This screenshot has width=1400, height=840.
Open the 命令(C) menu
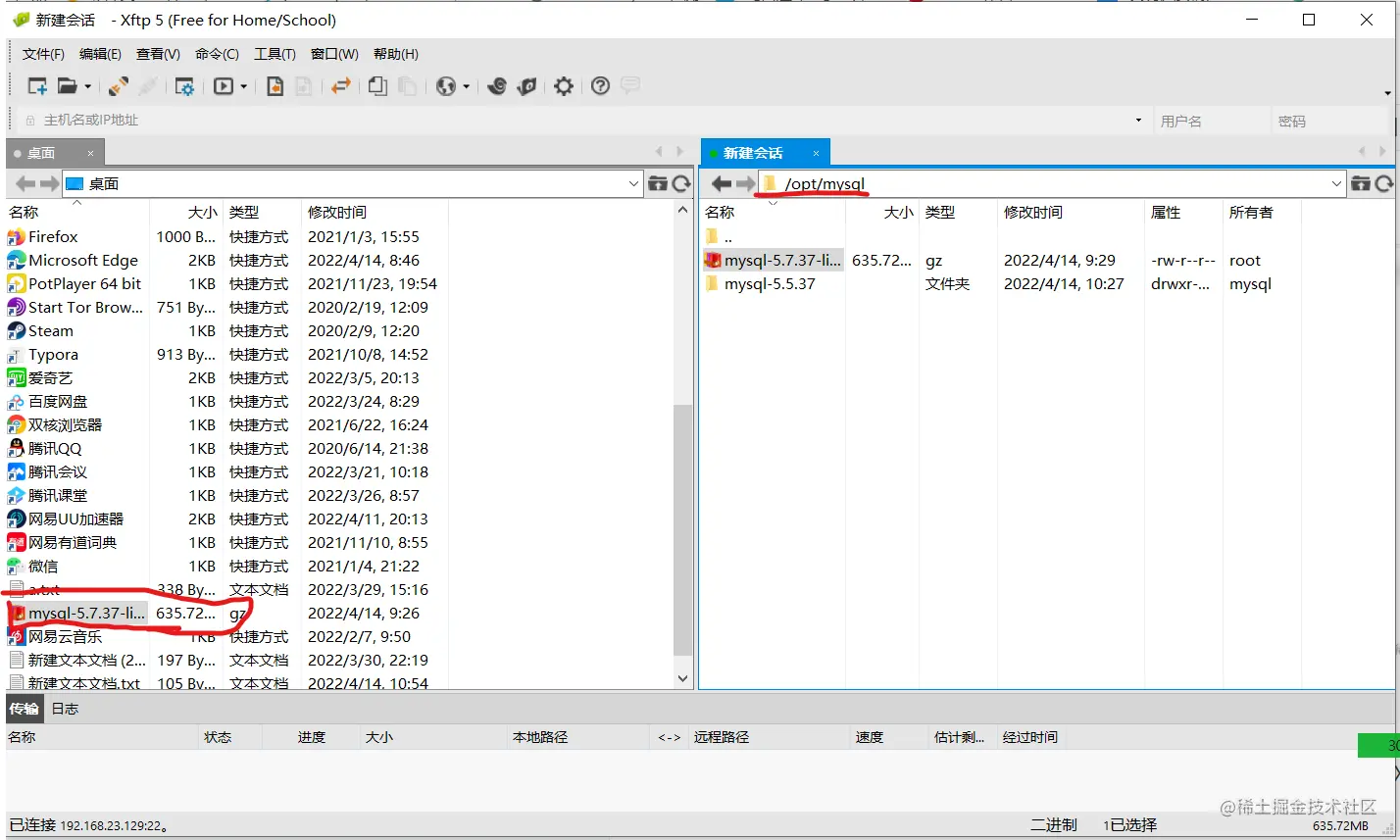click(x=217, y=54)
